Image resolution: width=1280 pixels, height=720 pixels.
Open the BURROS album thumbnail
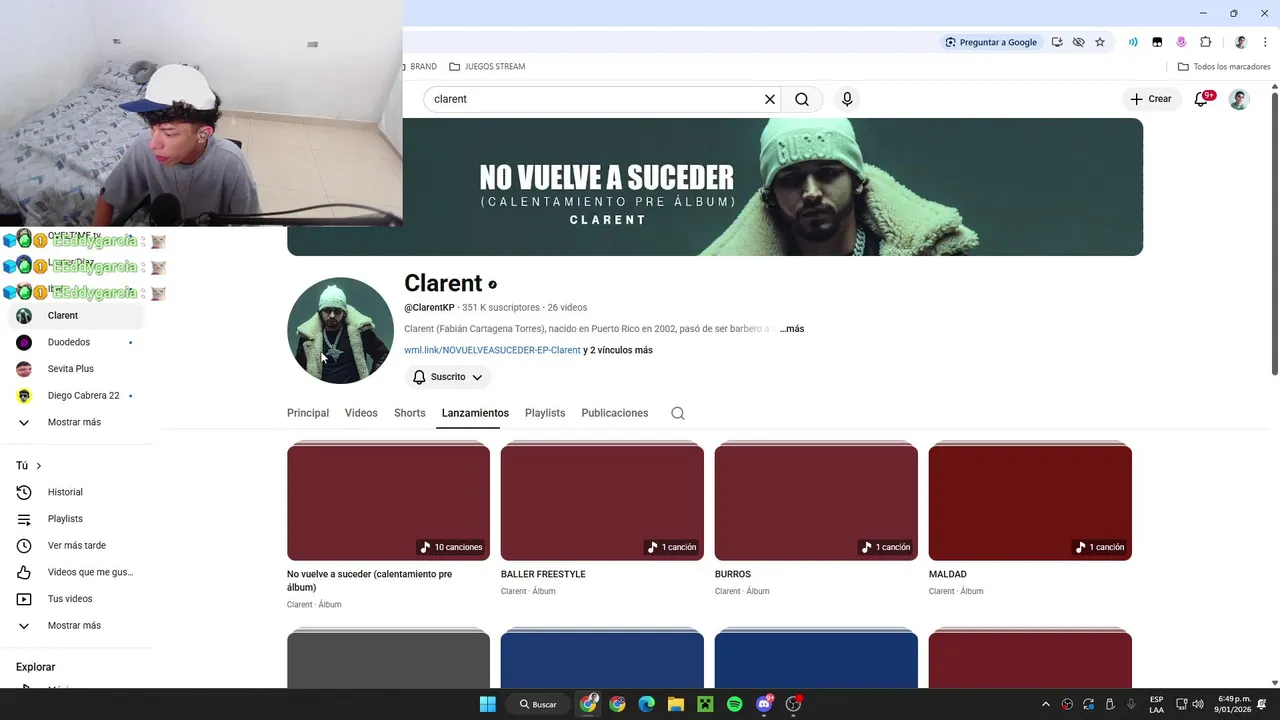pos(816,501)
